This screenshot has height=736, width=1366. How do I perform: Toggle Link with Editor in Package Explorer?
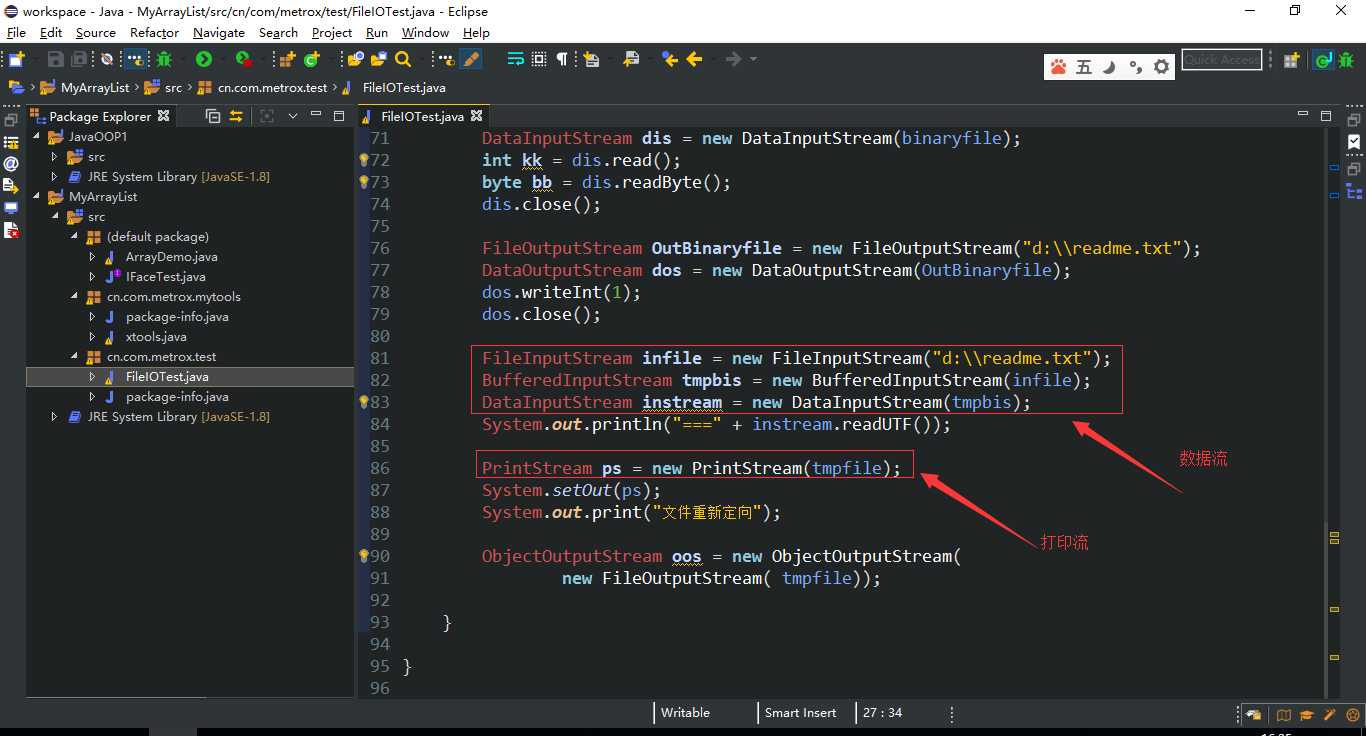coord(236,116)
